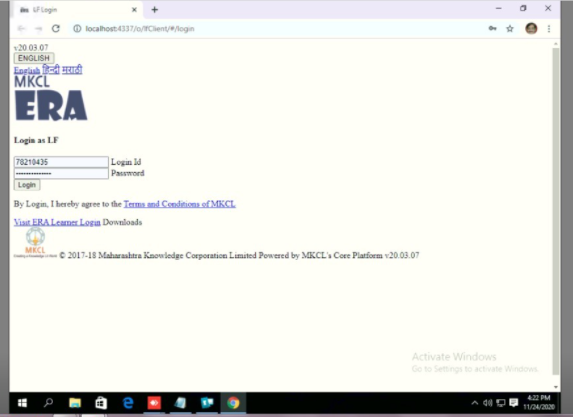
Task: Reload the page with the refresh icon
Action: (x=56, y=29)
